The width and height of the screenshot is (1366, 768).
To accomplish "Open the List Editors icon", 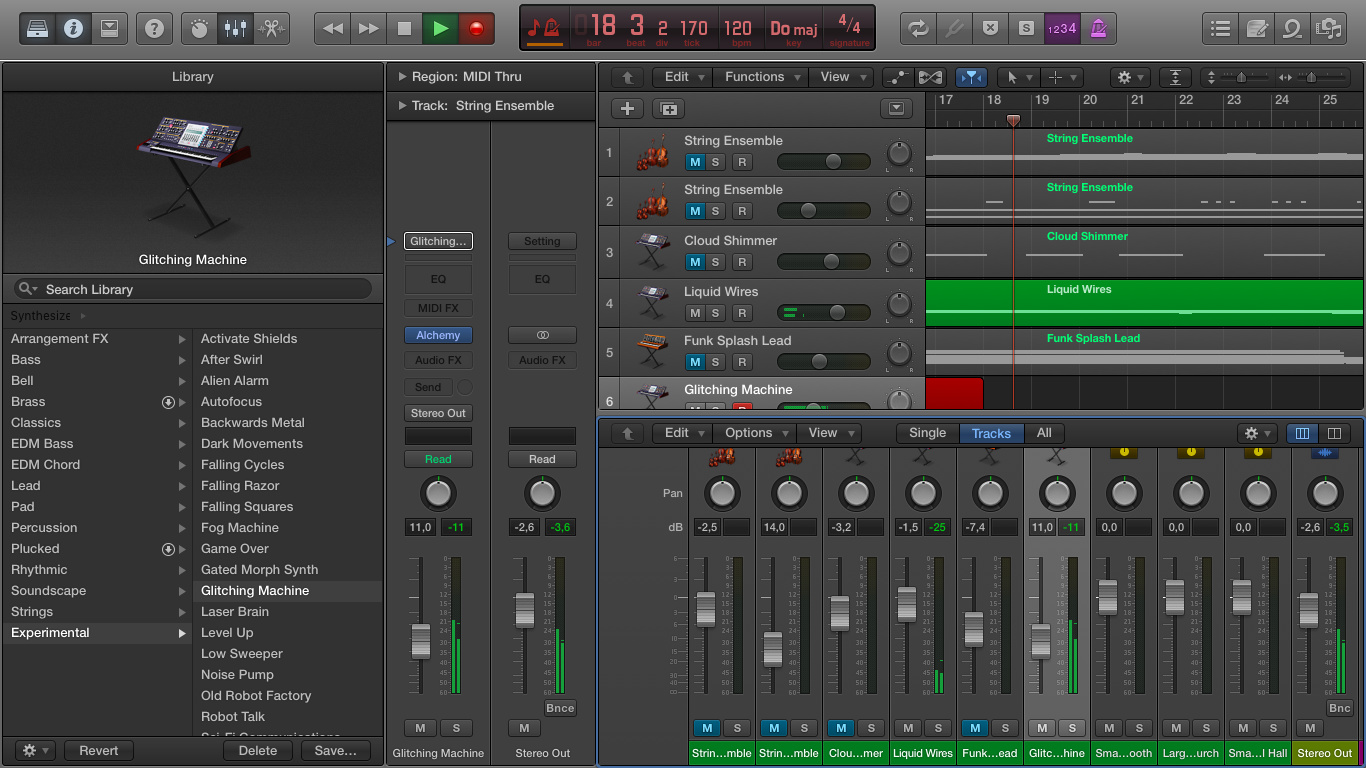I will 1220,28.
